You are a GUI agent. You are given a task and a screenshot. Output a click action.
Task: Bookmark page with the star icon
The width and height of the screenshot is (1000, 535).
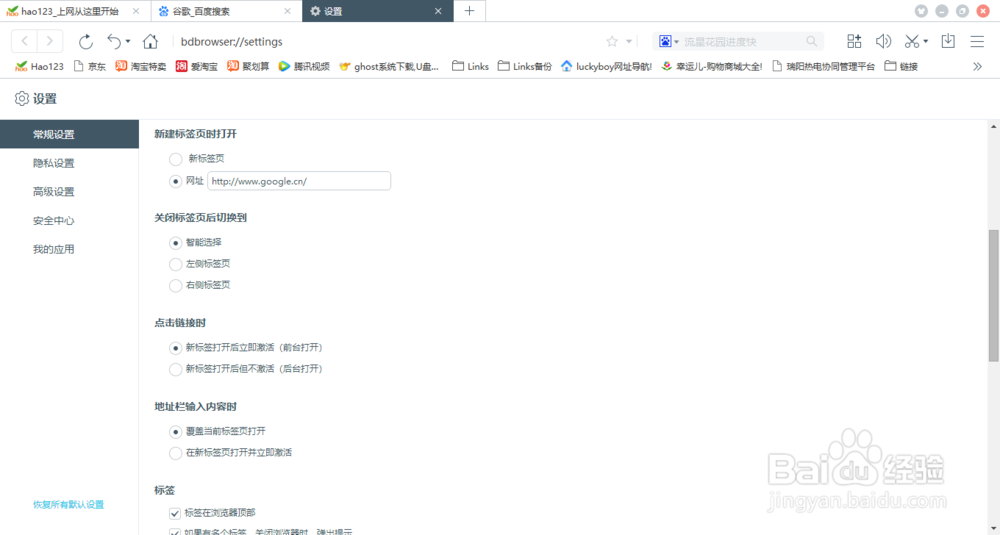click(612, 41)
